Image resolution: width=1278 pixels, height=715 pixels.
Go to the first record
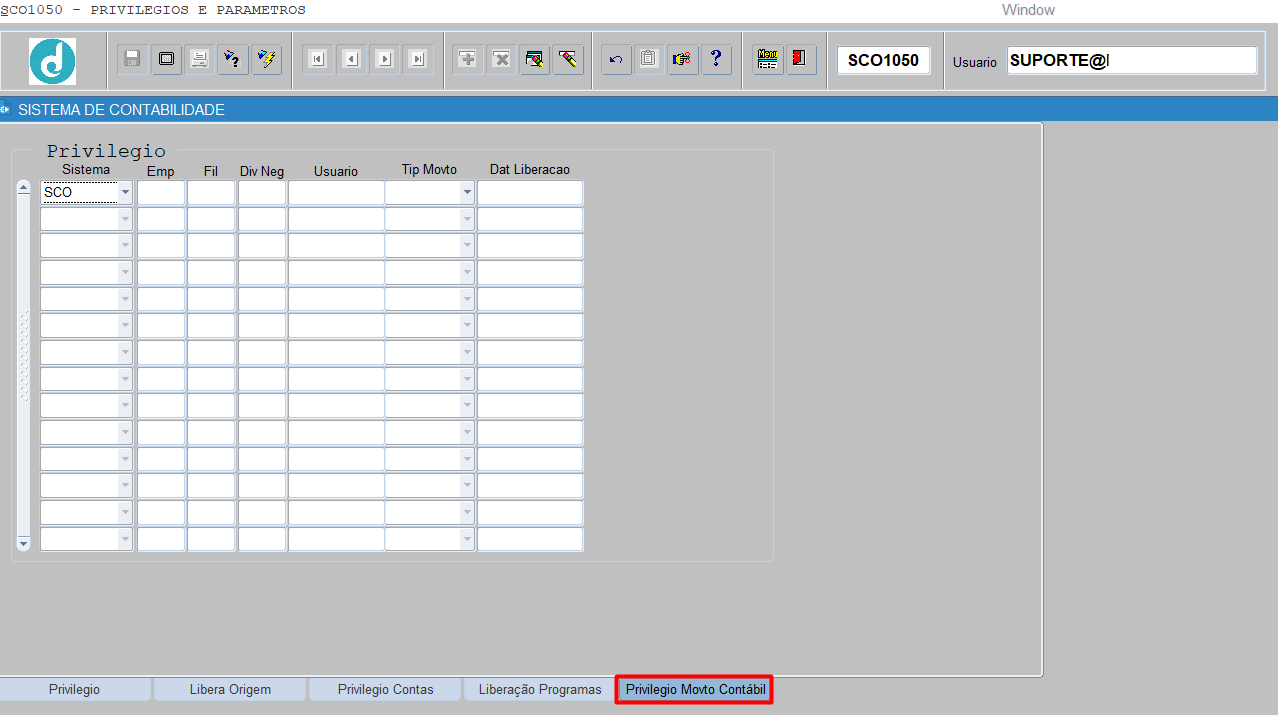point(317,59)
